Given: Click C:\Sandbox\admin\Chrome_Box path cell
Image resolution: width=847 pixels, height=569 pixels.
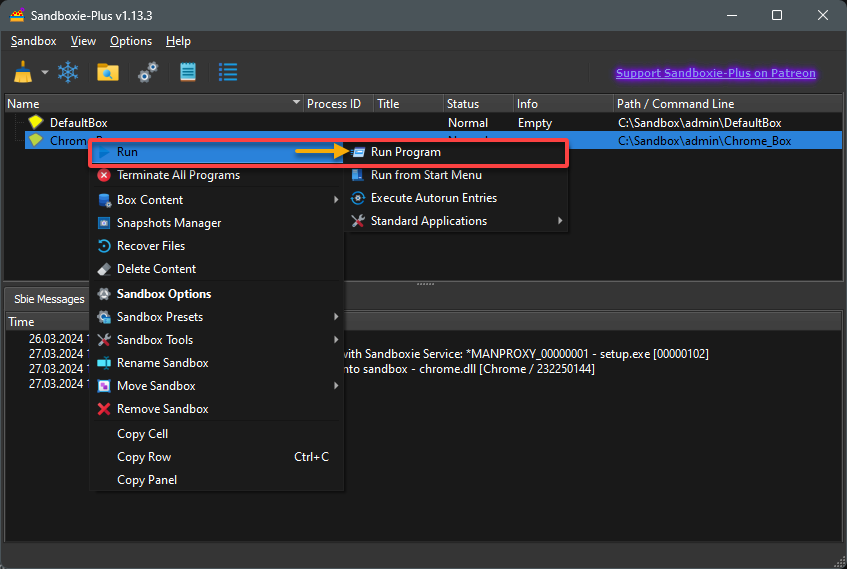Looking at the screenshot, I should [704, 141].
